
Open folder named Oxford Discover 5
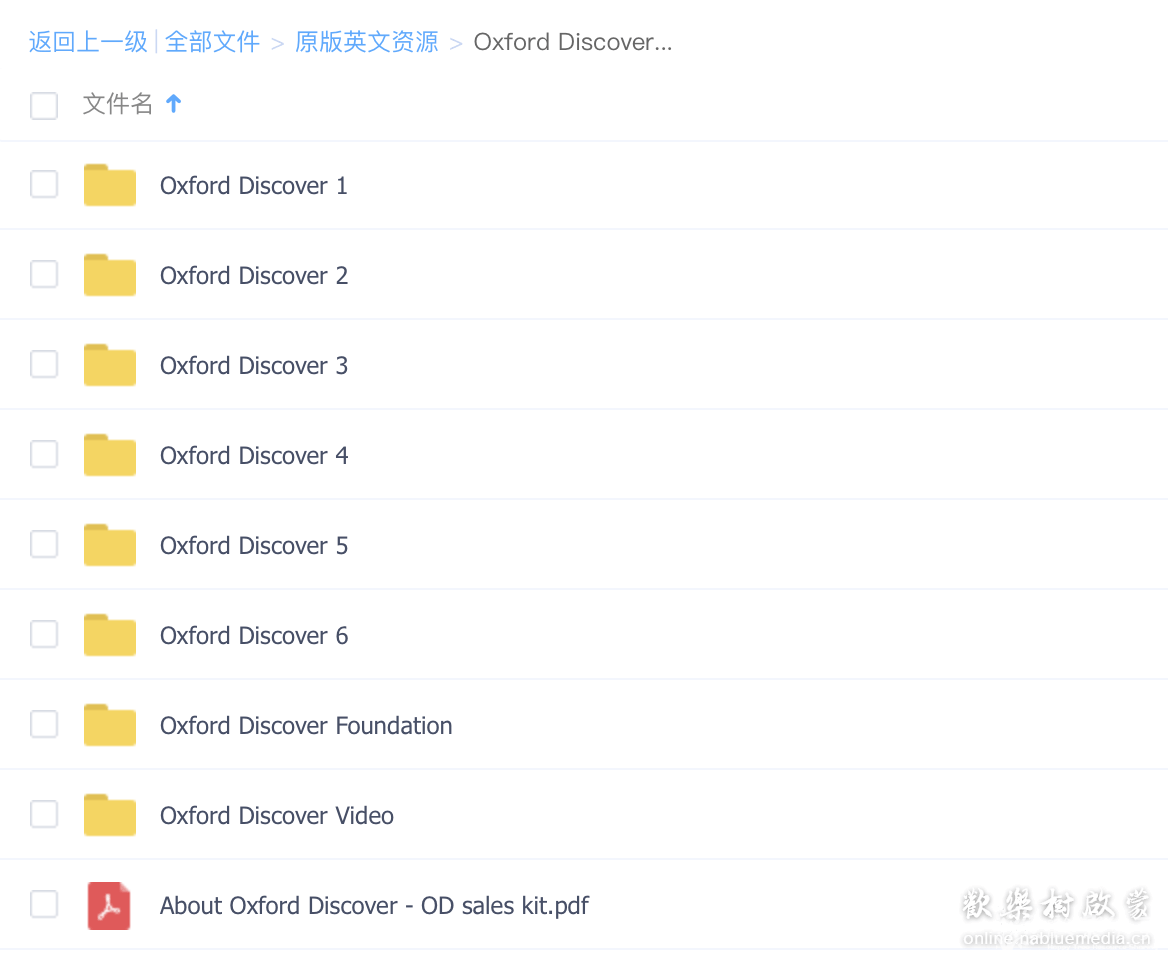(x=254, y=545)
